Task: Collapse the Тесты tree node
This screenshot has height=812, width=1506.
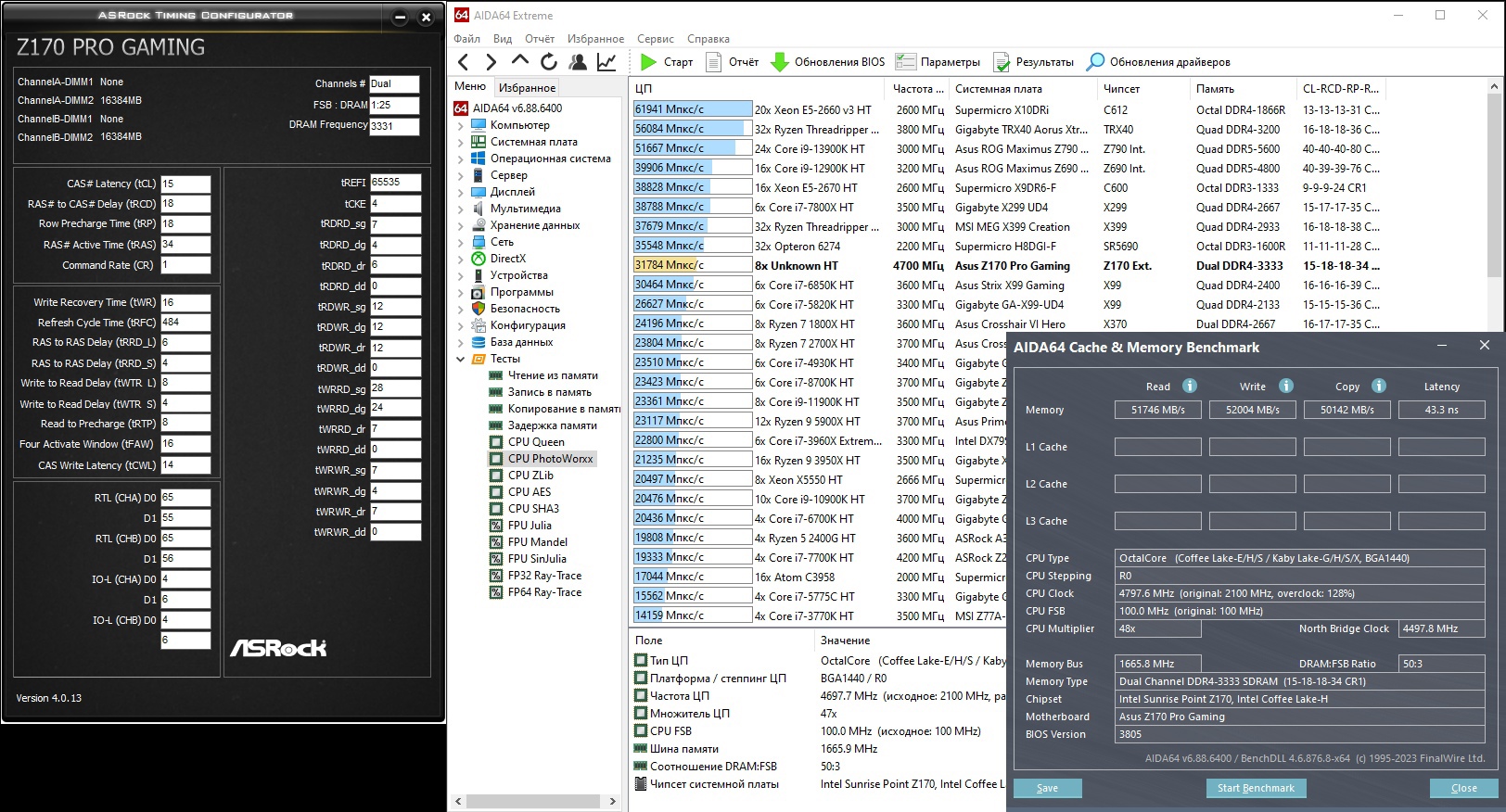Action: (461, 359)
